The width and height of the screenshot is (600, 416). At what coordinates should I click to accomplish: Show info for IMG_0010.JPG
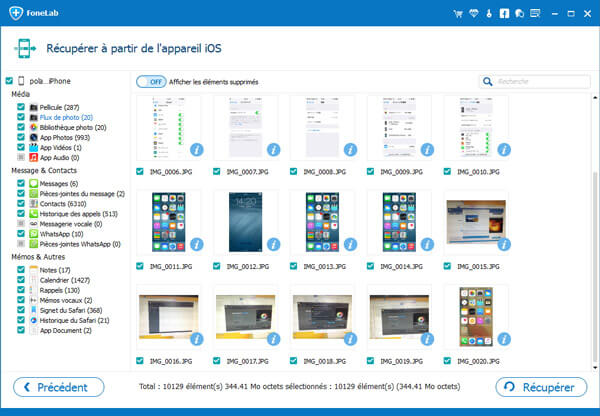(504, 150)
